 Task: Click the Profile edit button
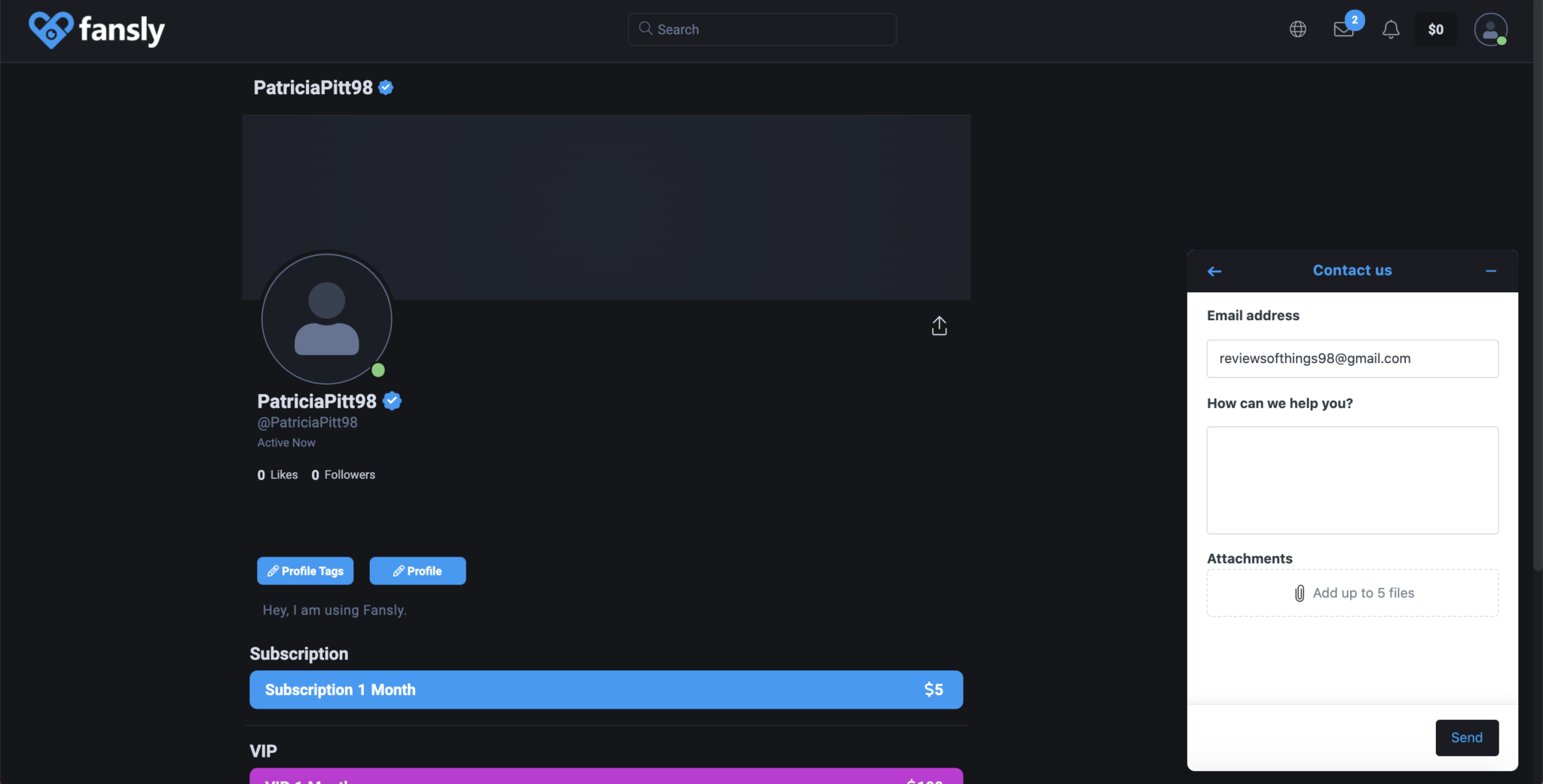click(x=417, y=571)
